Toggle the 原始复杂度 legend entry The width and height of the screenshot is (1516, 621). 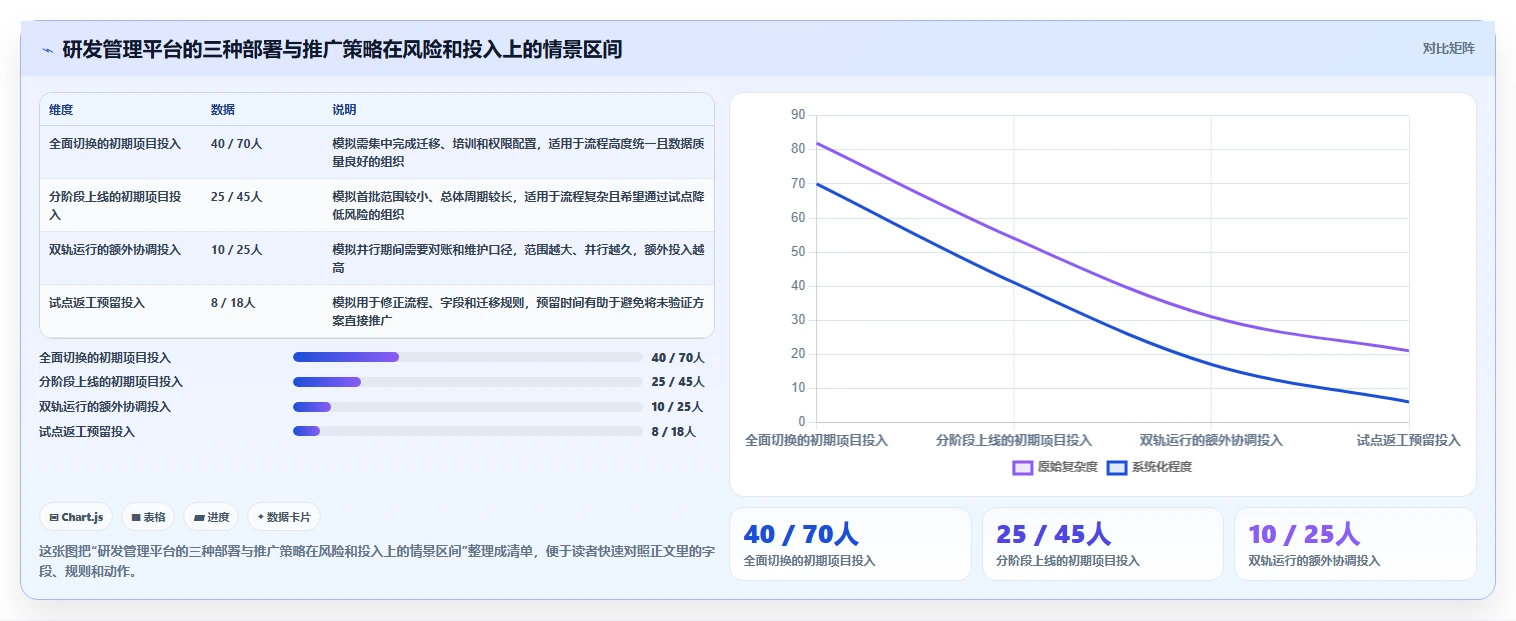coord(1055,467)
